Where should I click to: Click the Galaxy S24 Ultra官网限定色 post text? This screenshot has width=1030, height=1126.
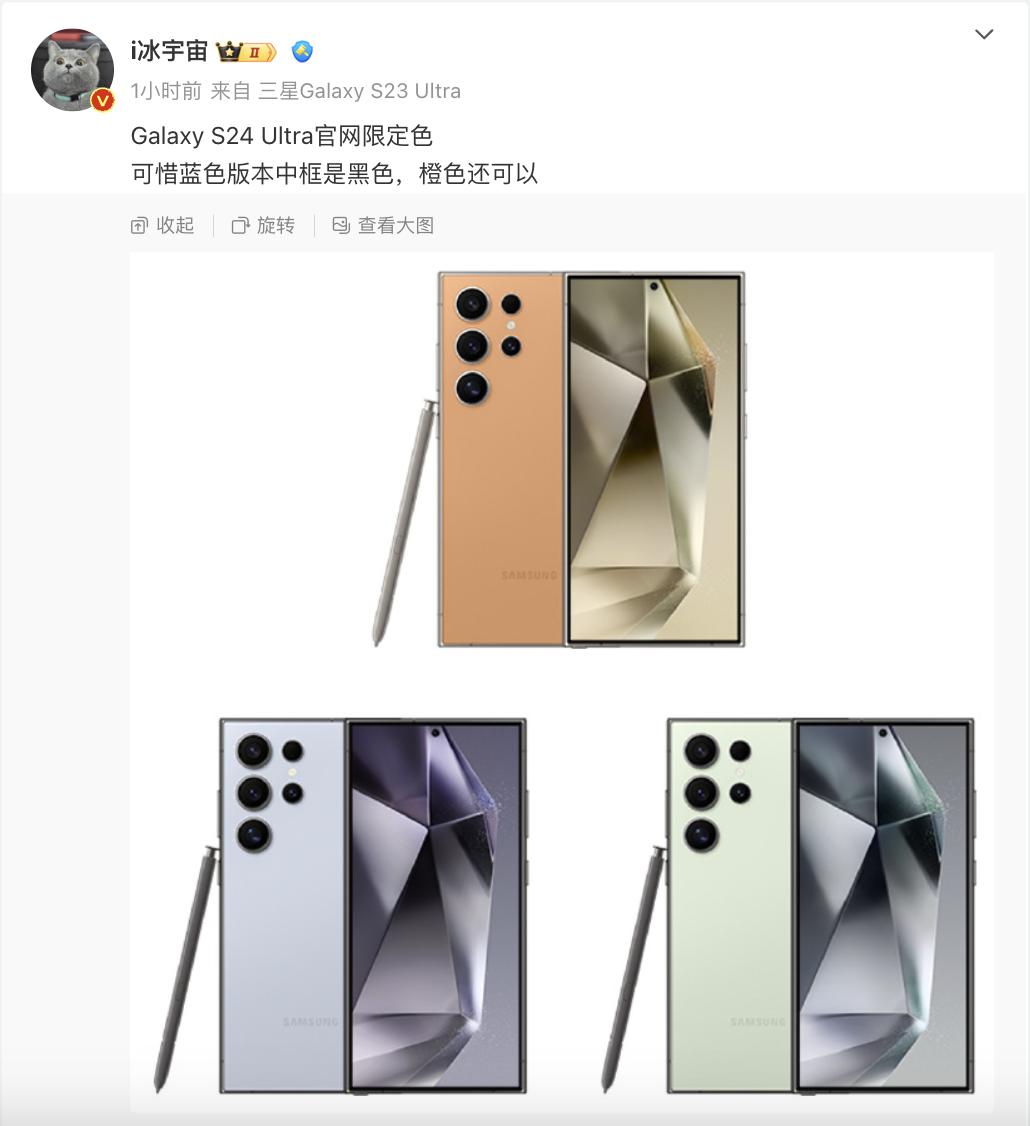pyautogui.click(x=282, y=136)
